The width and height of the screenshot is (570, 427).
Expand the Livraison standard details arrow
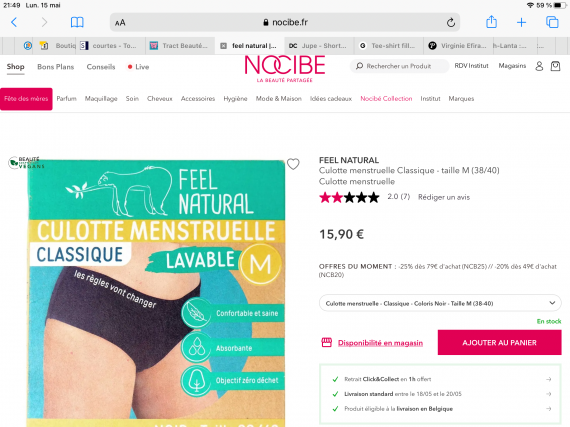(549, 394)
